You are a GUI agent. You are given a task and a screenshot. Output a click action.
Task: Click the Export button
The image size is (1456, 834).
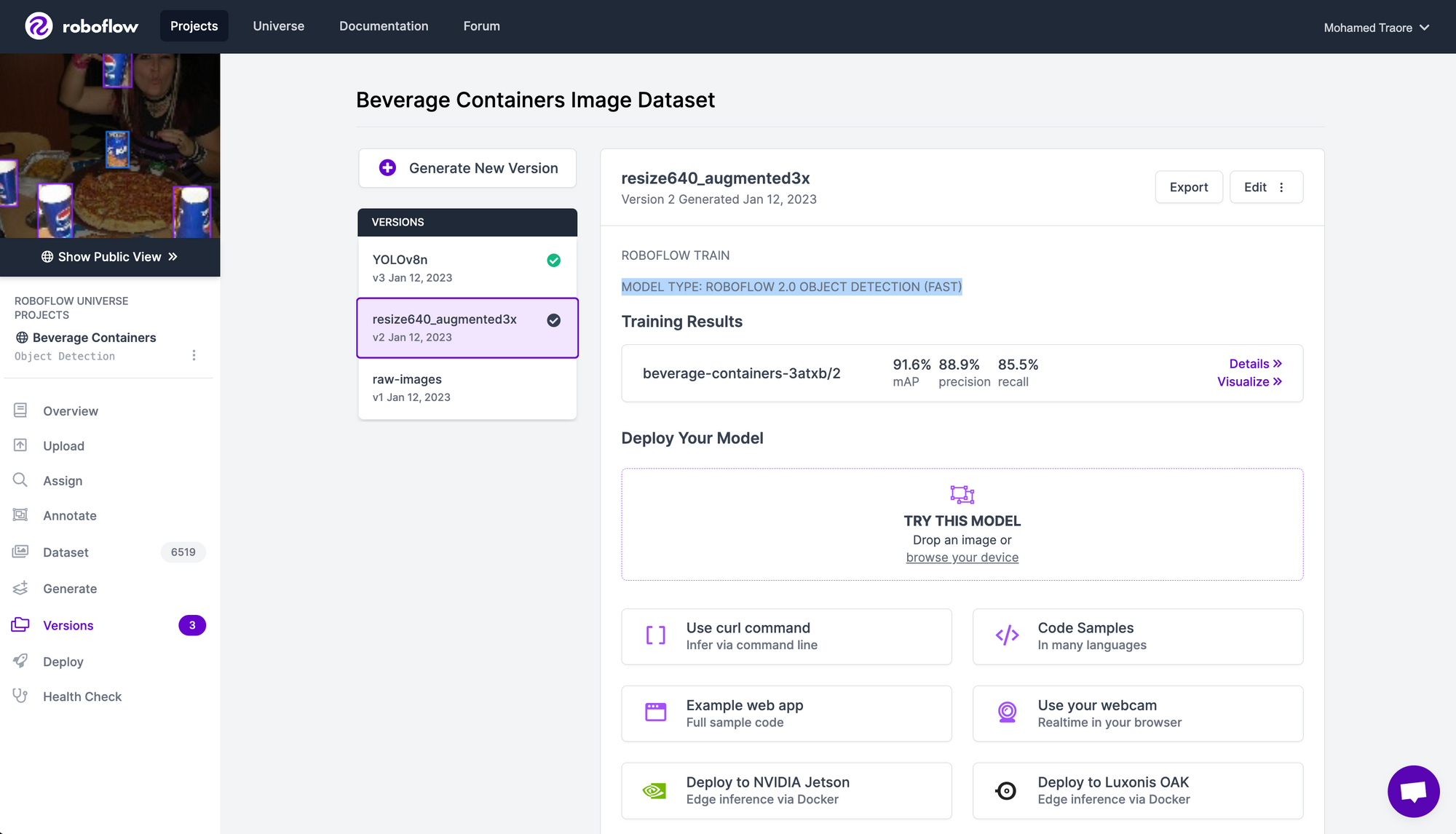click(x=1189, y=187)
